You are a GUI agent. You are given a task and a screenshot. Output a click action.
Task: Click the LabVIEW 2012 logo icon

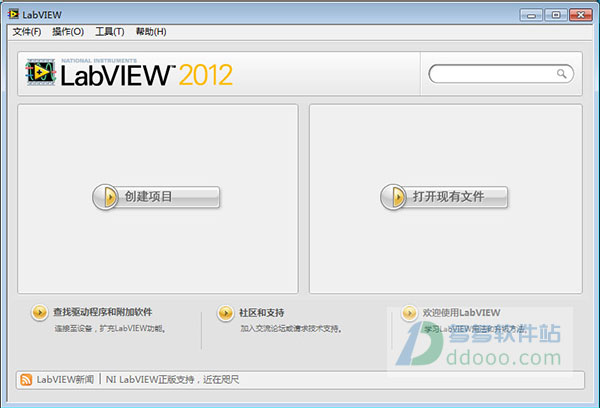click(40, 72)
